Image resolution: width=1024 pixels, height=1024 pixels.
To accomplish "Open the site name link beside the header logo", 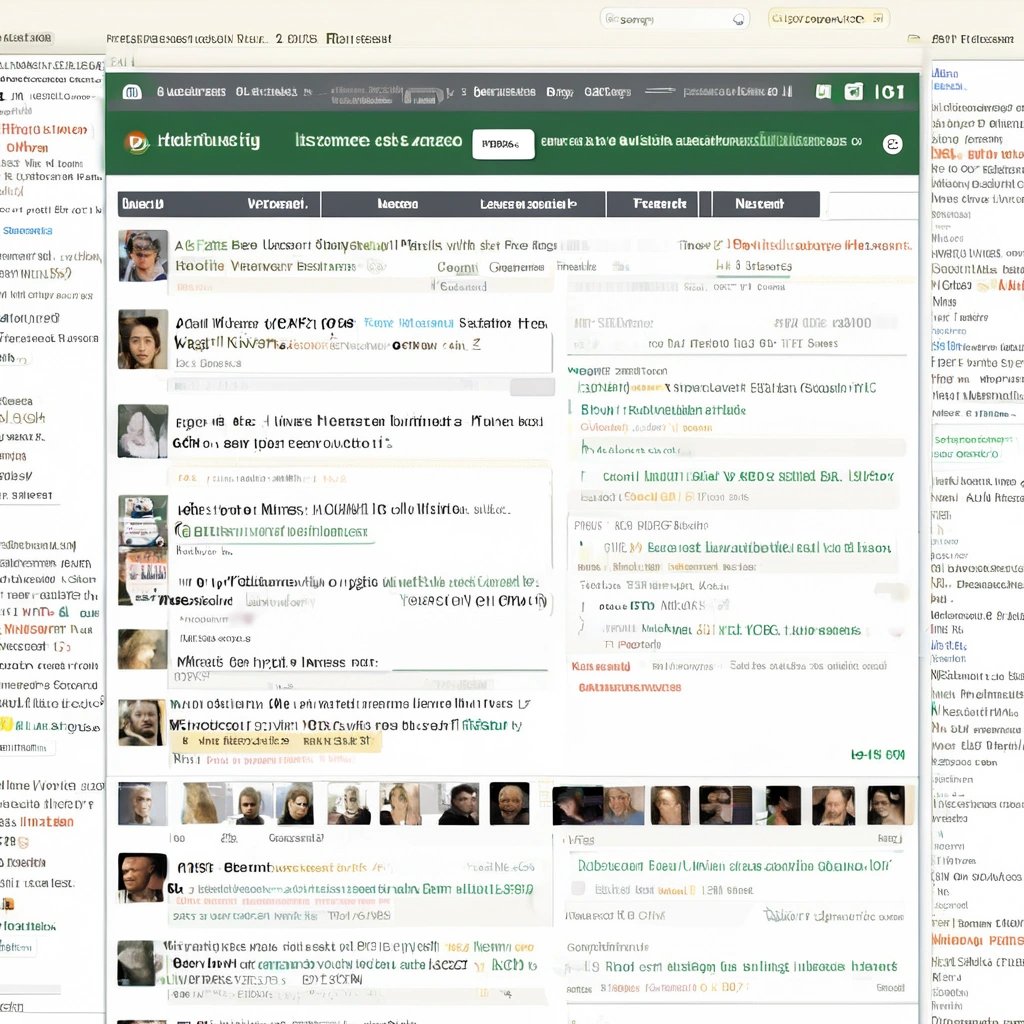I will pyautogui.click(x=209, y=140).
